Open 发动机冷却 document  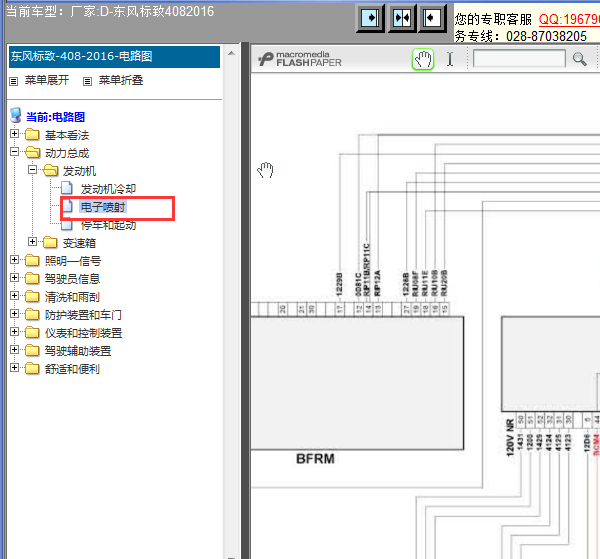click(x=108, y=189)
